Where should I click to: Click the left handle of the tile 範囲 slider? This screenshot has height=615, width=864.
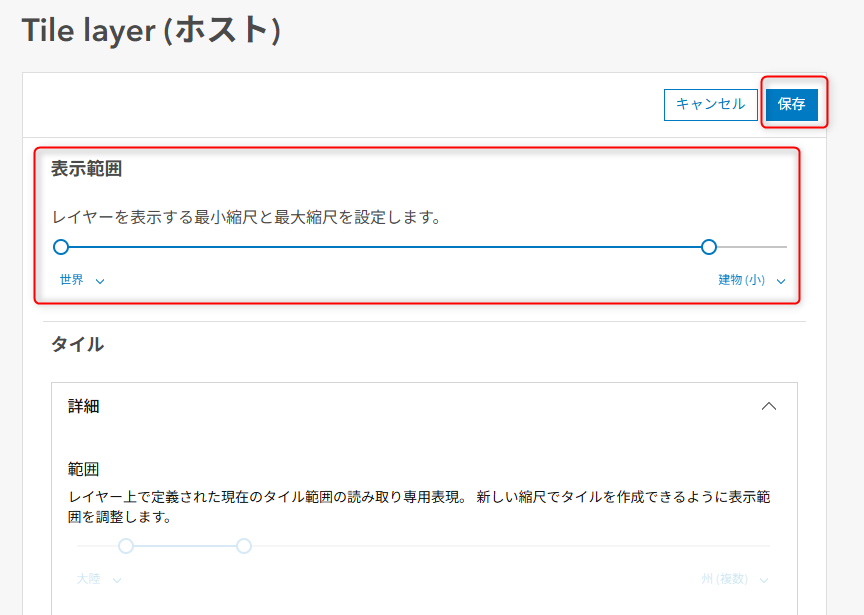pyautogui.click(x=126, y=546)
